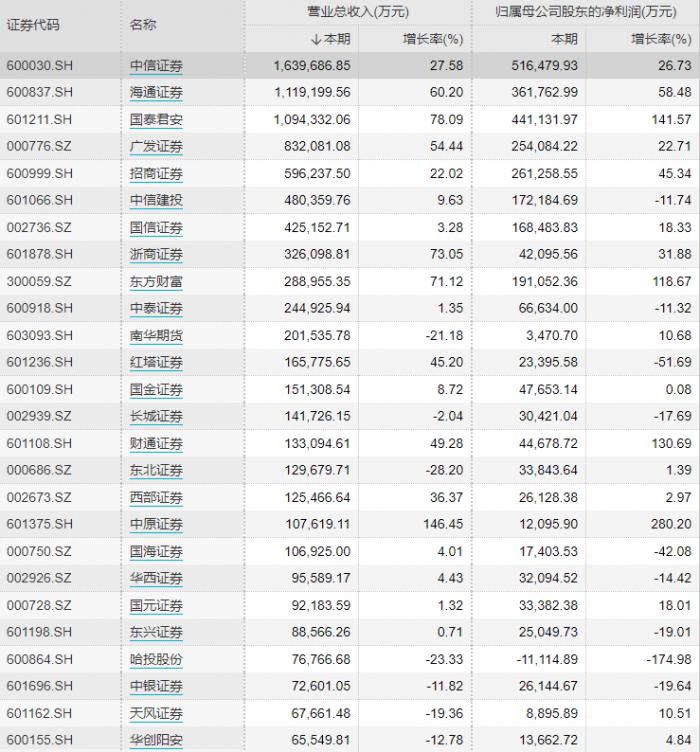The height and width of the screenshot is (752, 700).
Task: Open the 天风证券 stock link
Action: (x=156, y=713)
